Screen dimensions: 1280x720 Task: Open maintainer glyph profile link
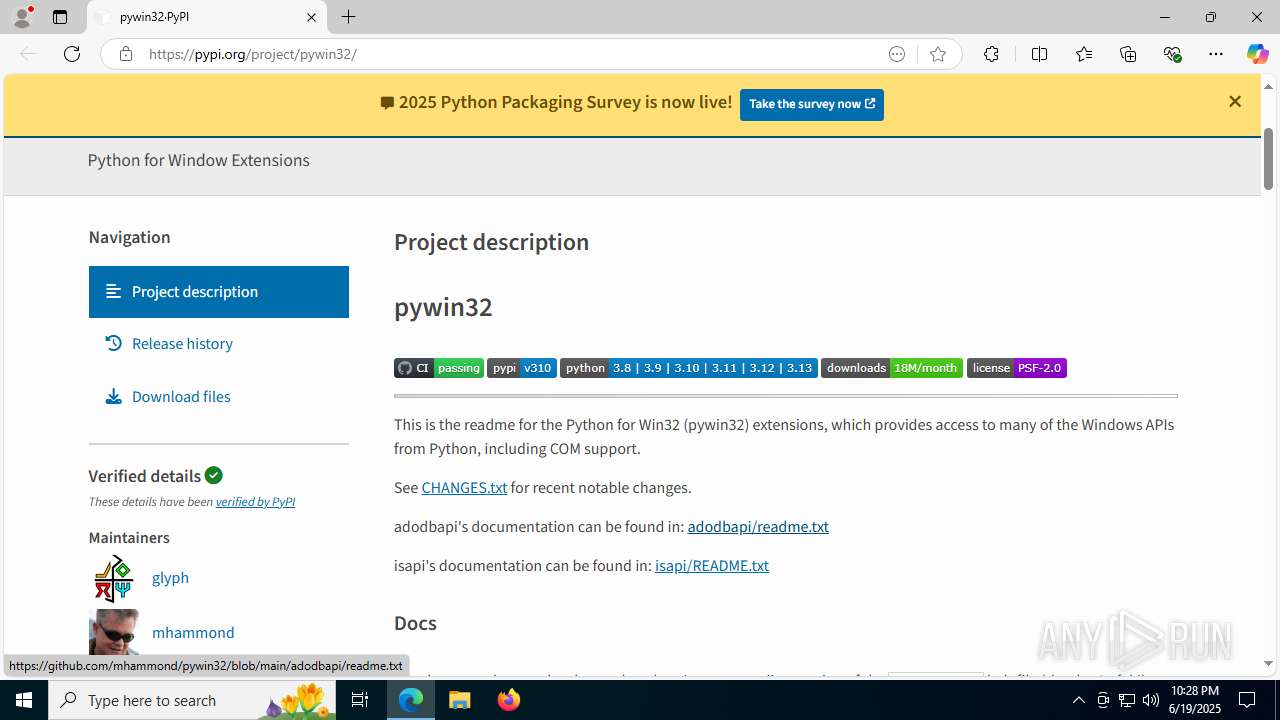(x=170, y=578)
